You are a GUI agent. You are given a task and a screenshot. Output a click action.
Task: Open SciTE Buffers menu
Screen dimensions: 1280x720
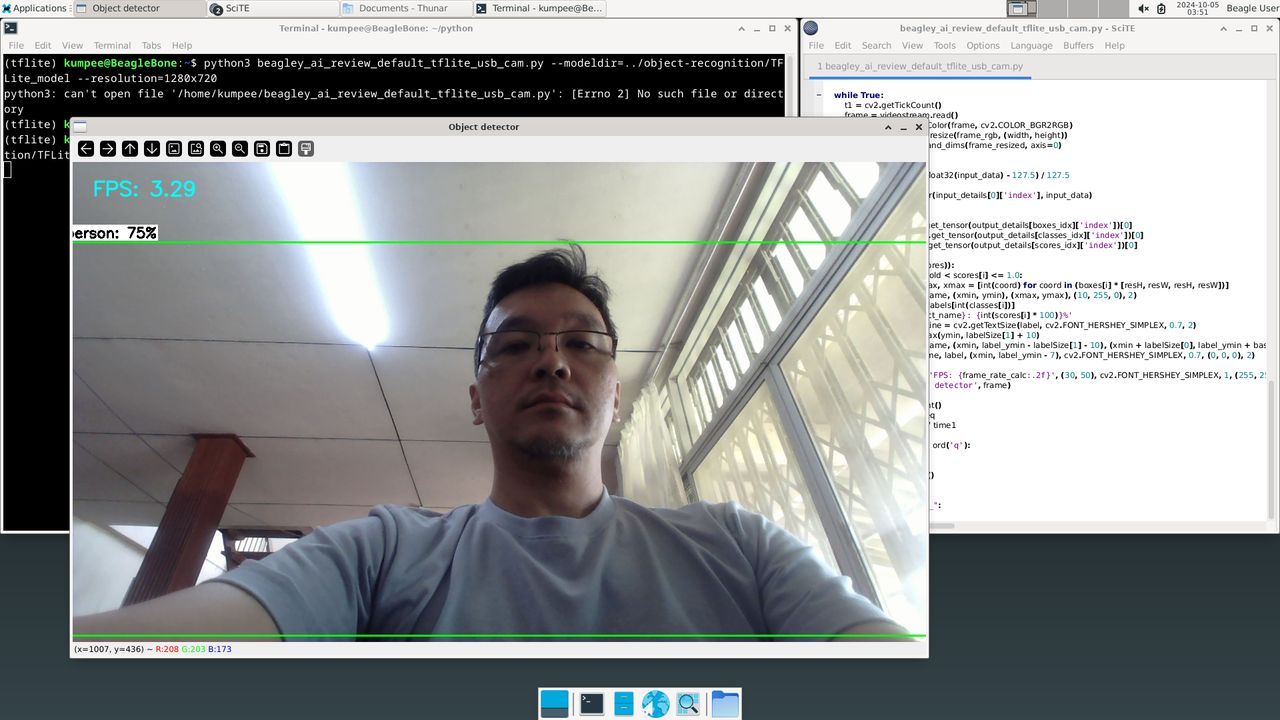1078,45
